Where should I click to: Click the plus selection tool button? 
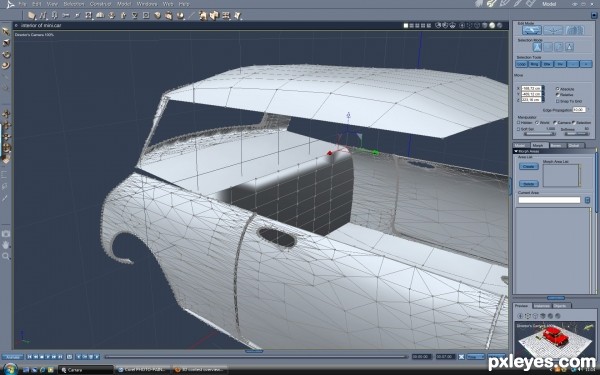(x=586, y=64)
